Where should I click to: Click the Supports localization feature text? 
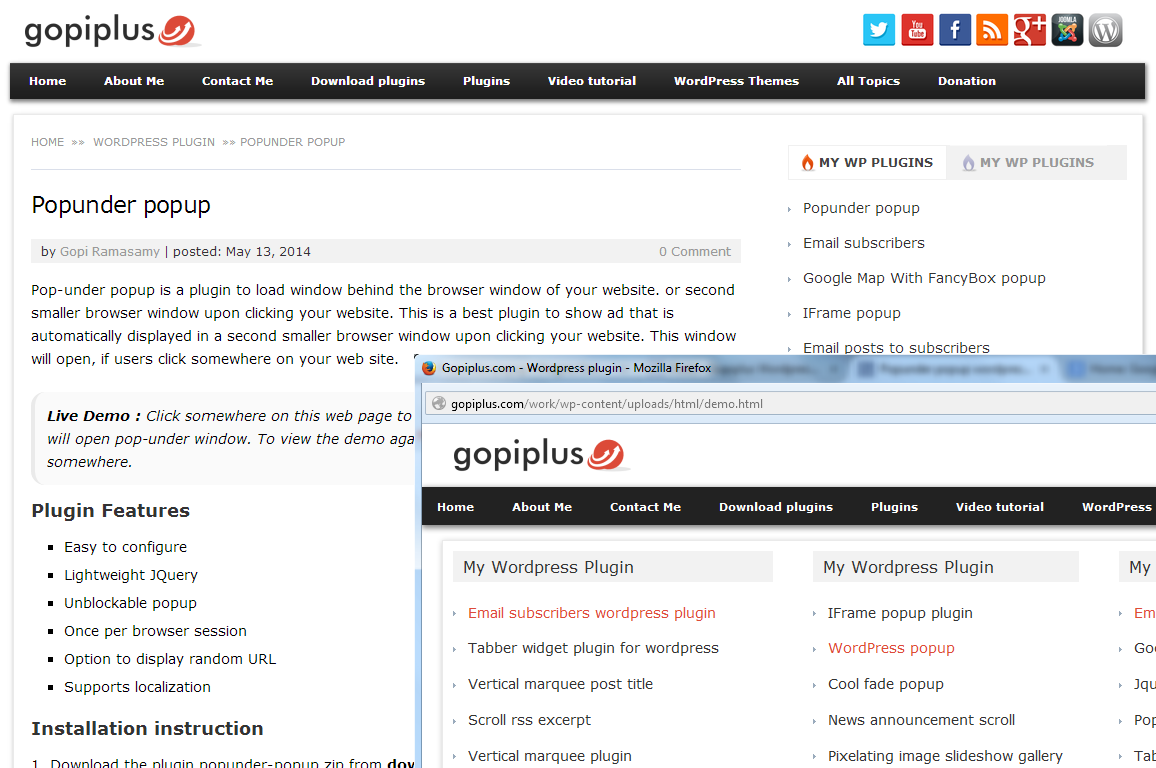137,687
